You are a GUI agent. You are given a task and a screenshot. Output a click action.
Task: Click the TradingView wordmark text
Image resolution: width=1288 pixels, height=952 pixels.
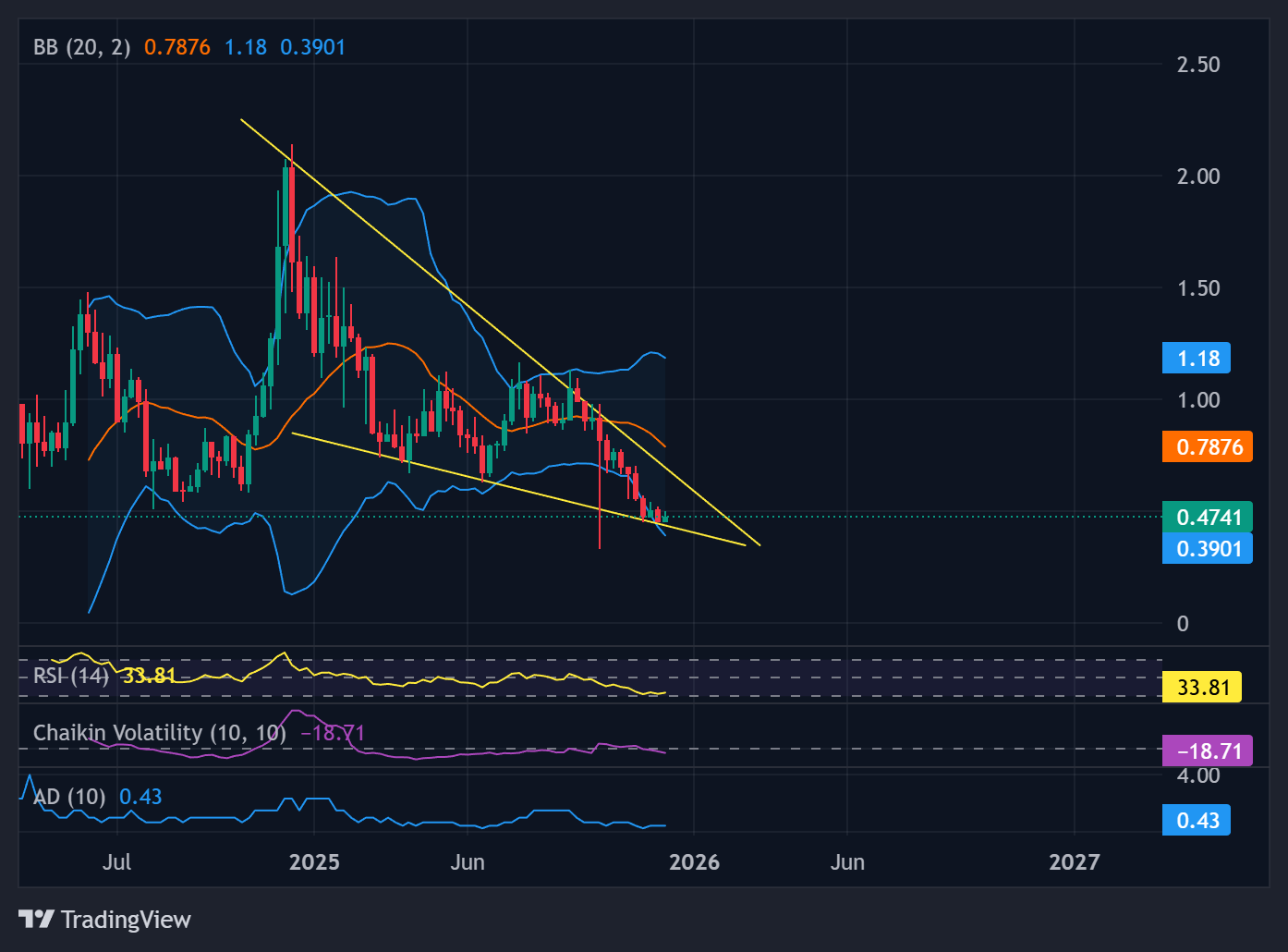click(126, 920)
